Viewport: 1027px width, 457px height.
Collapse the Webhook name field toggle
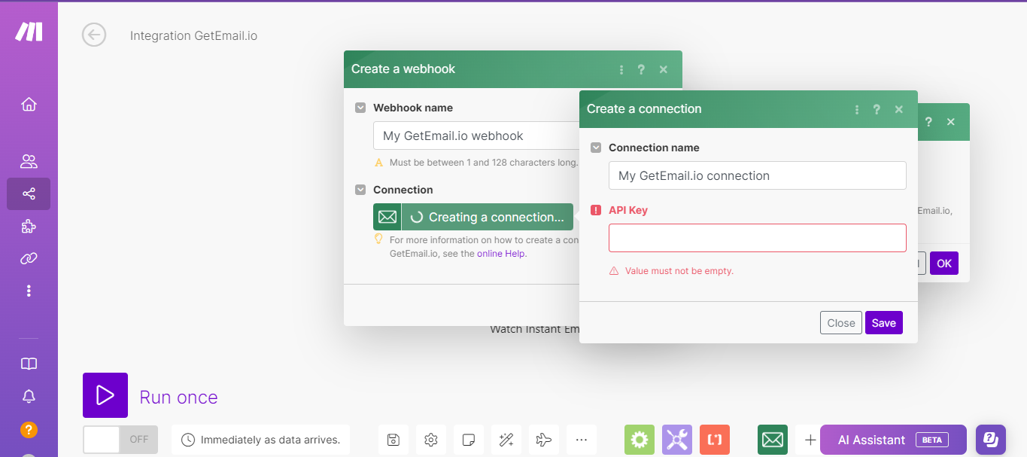tap(360, 108)
